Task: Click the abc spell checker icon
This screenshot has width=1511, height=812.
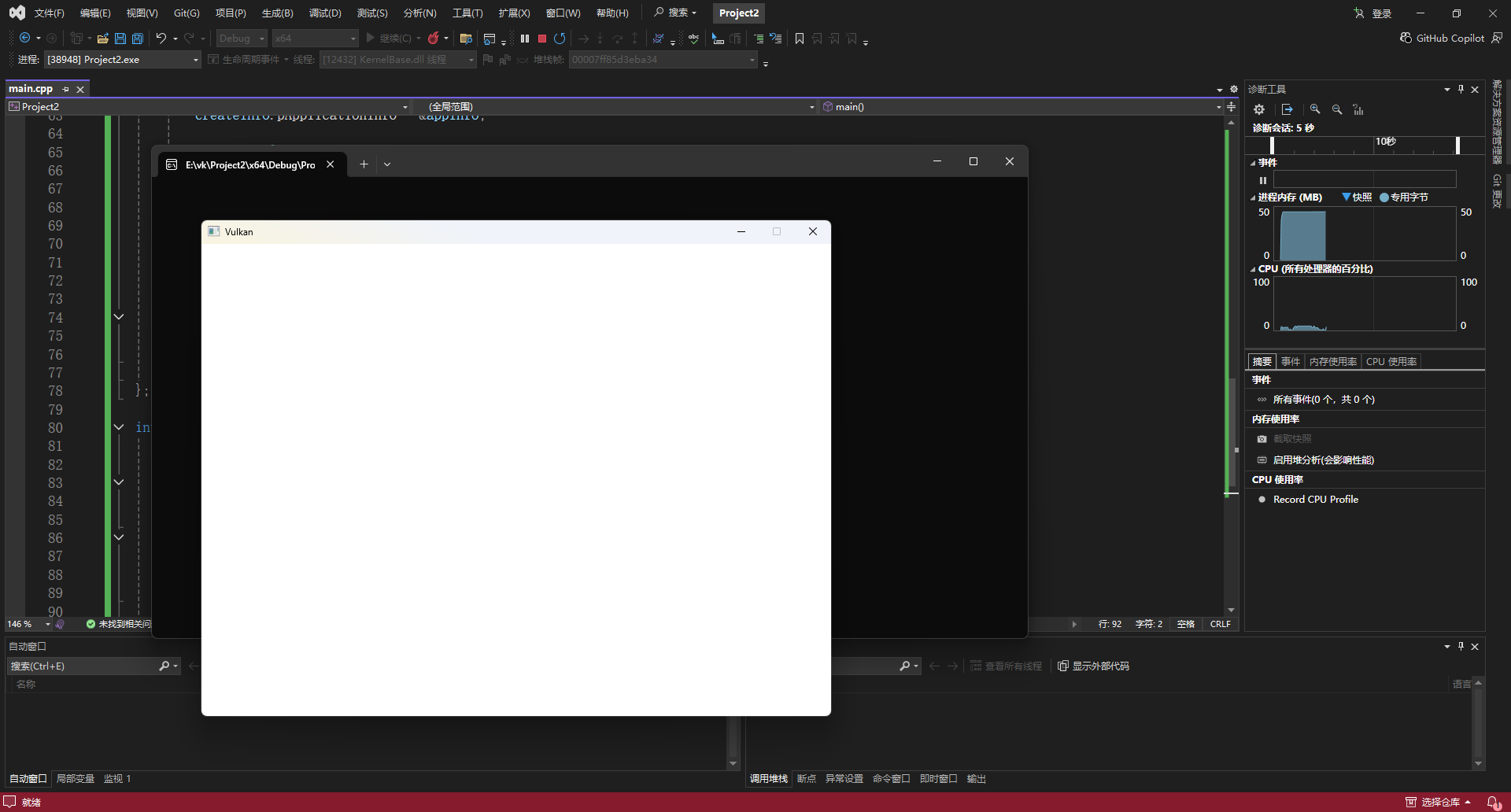Action: tap(693, 38)
